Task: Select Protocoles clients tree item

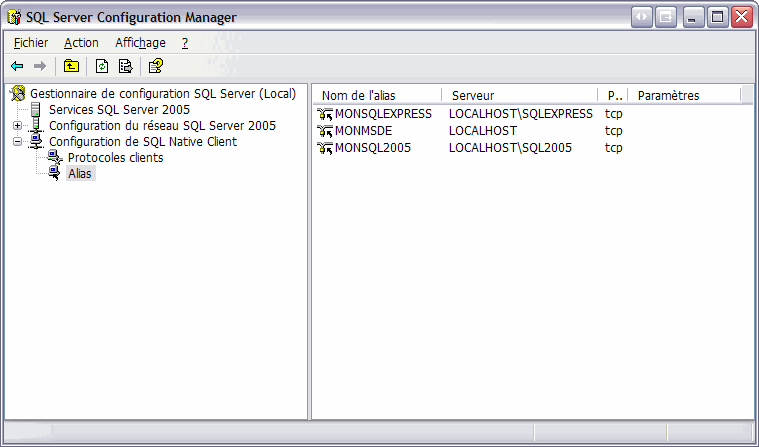Action: (x=115, y=158)
